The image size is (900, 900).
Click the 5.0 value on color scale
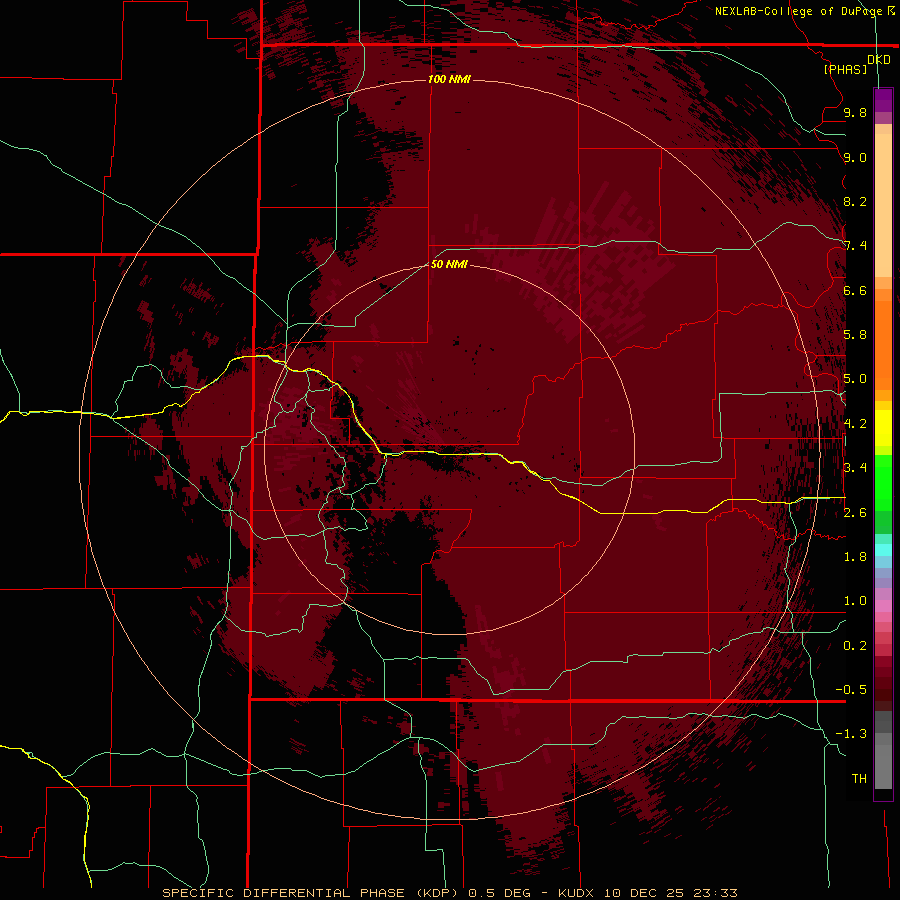click(855, 379)
